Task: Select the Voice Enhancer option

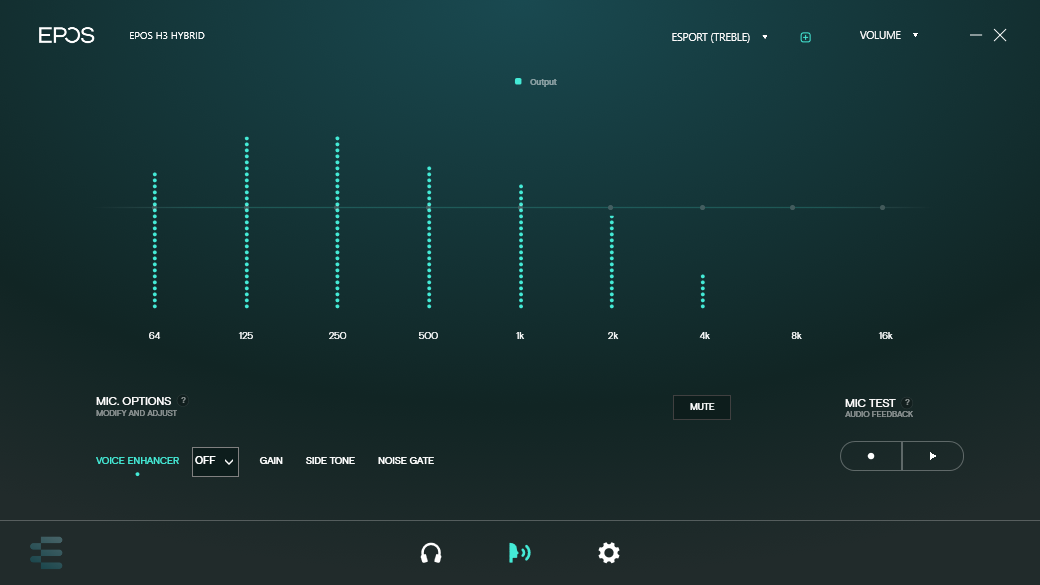Action: 137,460
